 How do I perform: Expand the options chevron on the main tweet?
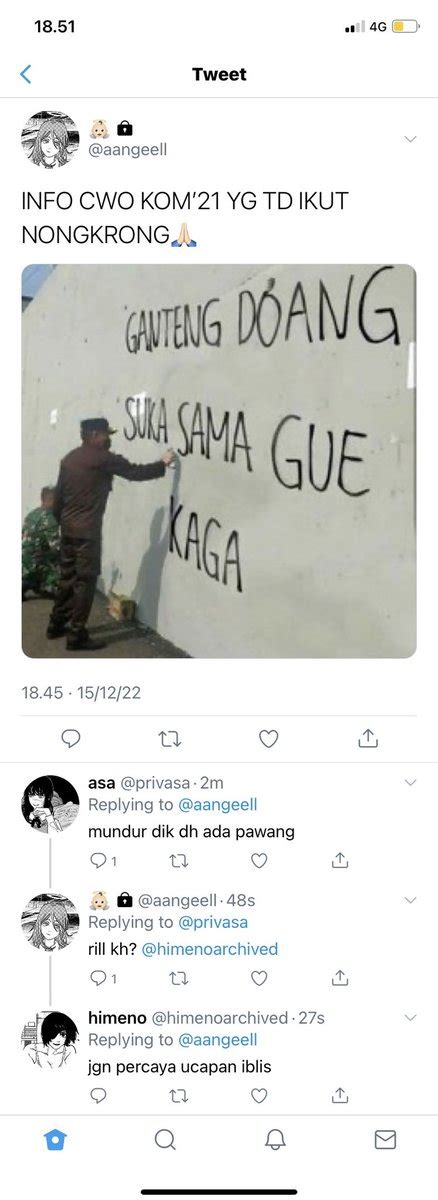click(410, 139)
